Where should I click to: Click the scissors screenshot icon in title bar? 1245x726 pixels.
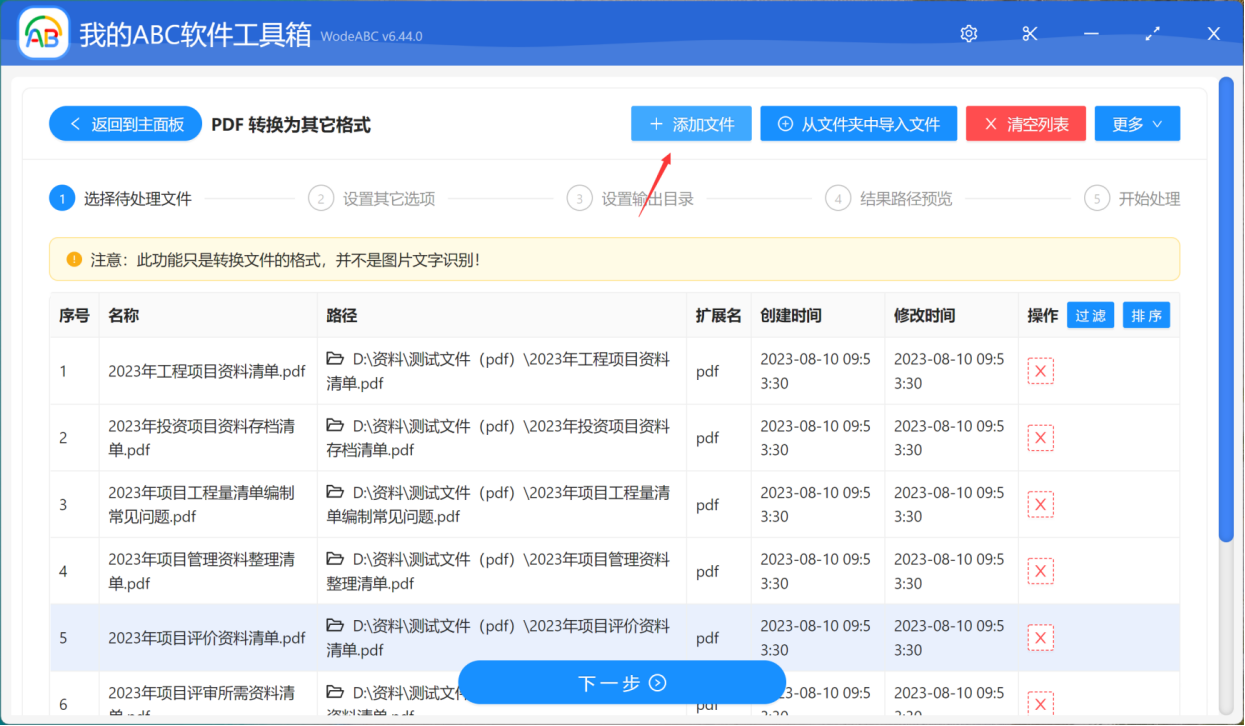coord(1029,33)
